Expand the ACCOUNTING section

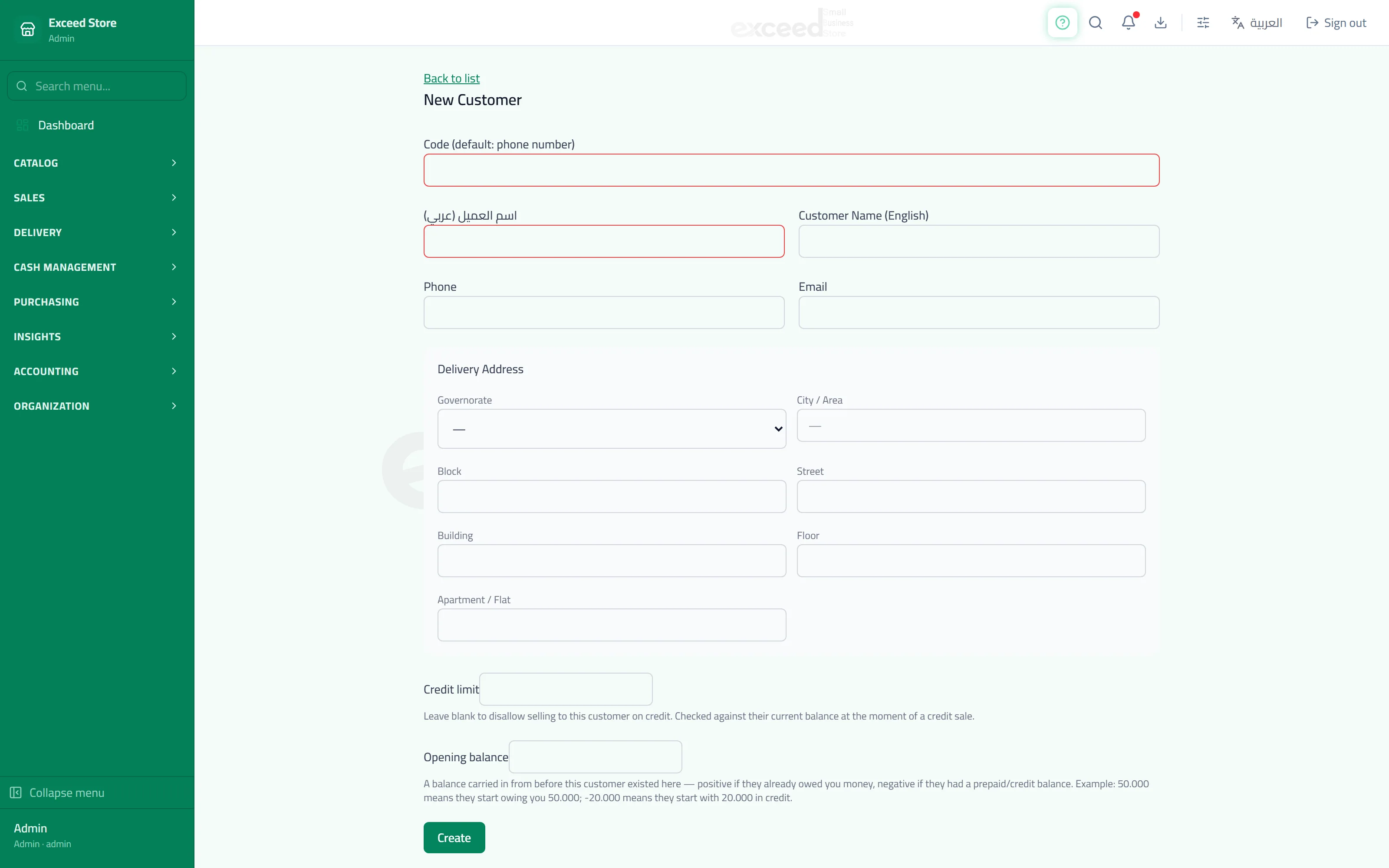pos(96,372)
